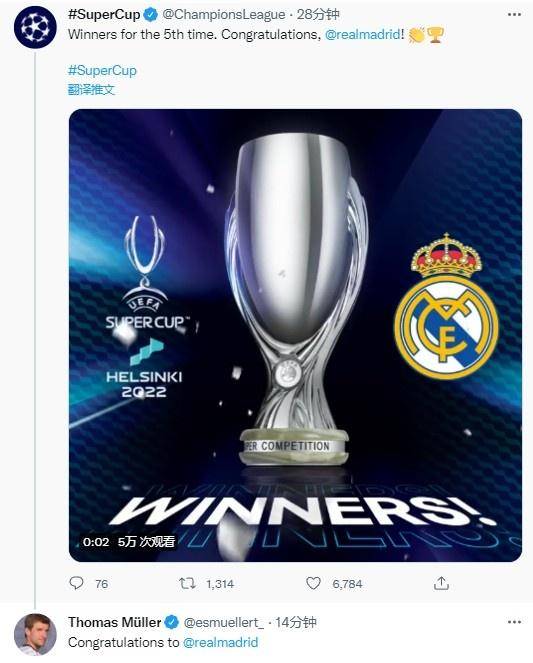Open the share icon below the video
The width and height of the screenshot is (533, 663).
coord(441,584)
